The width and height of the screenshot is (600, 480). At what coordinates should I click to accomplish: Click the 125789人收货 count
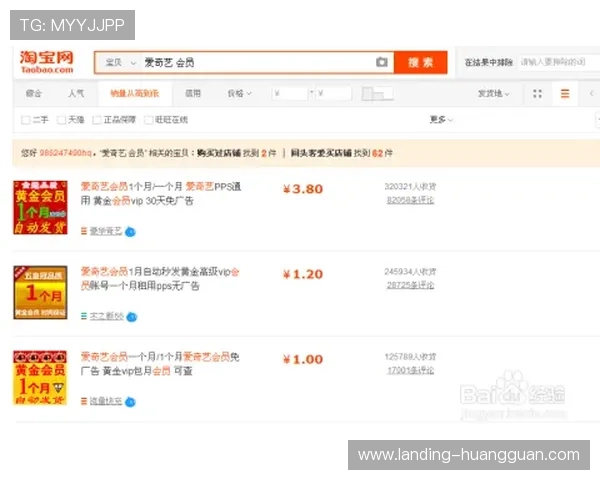410,356
